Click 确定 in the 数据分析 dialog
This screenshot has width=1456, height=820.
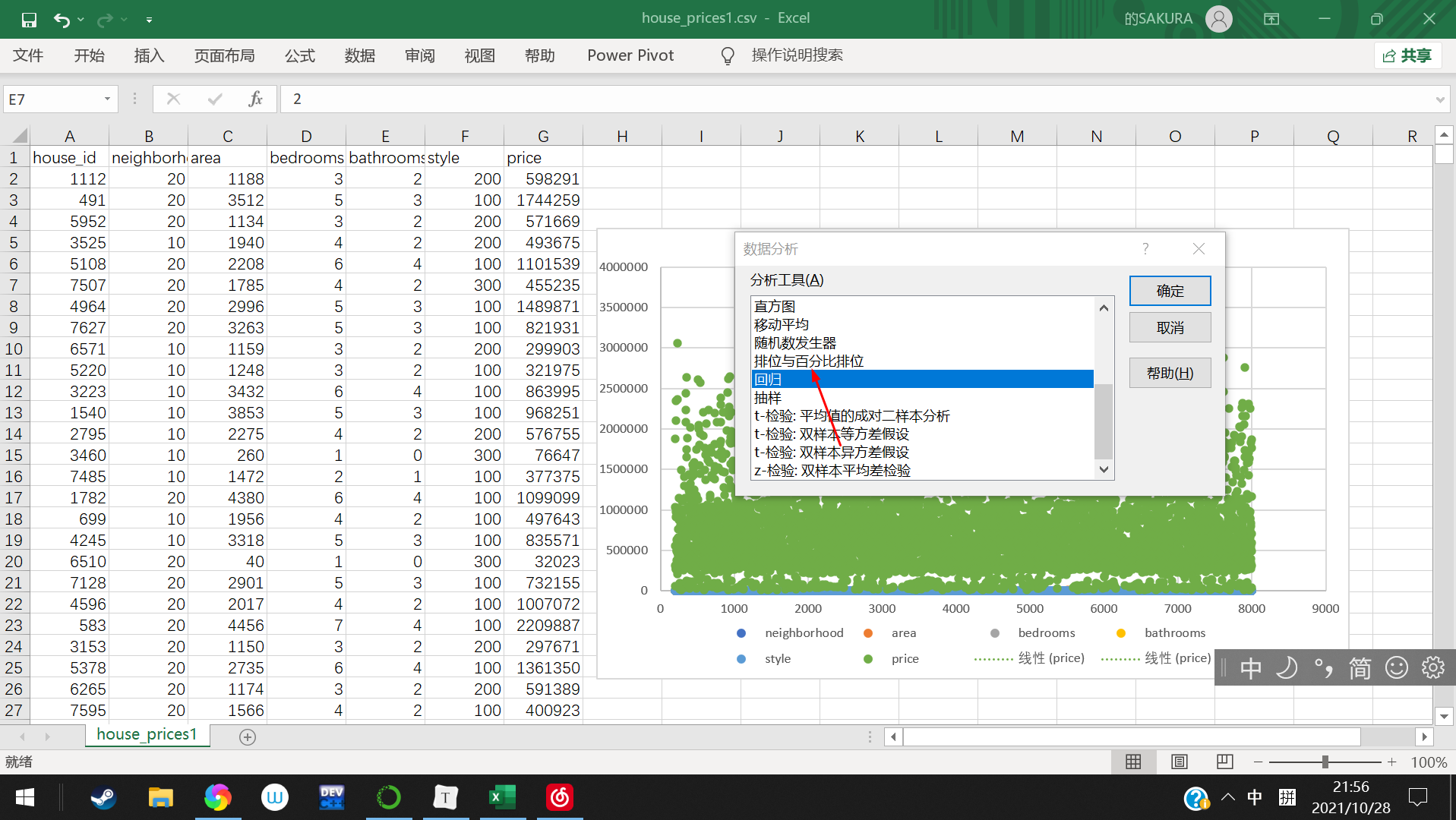coord(1170,291)
